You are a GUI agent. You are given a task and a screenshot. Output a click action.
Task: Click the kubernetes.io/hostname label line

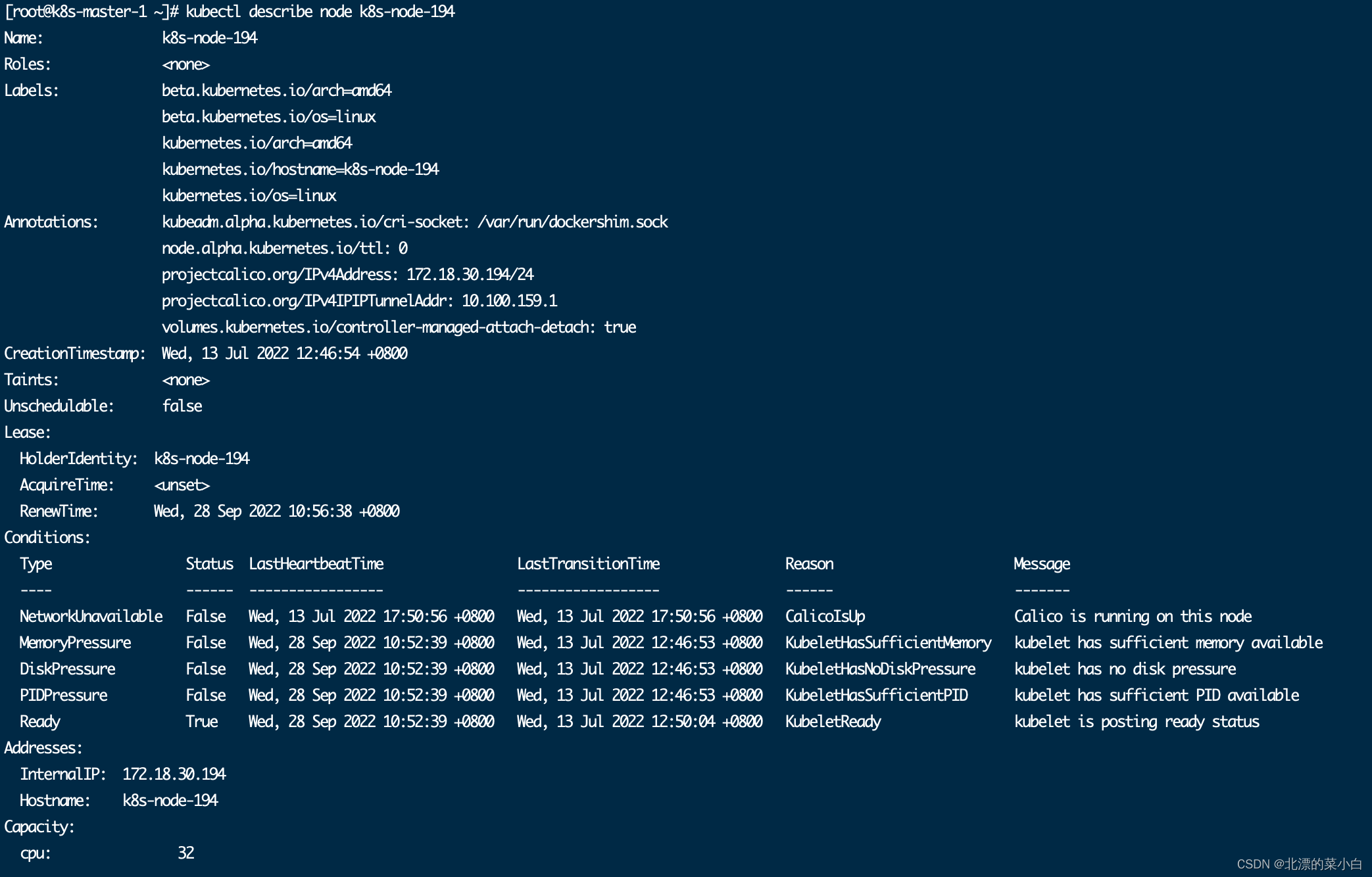point(300,170)
